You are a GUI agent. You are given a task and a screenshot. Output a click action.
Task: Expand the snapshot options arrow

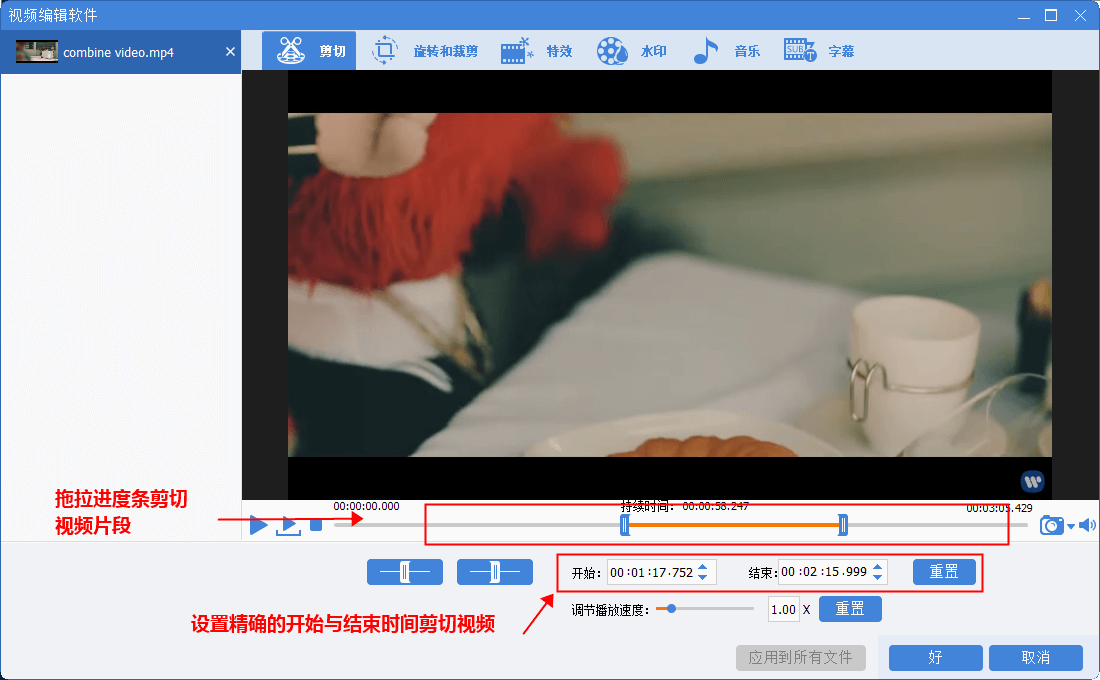(x=1071, y=526)
